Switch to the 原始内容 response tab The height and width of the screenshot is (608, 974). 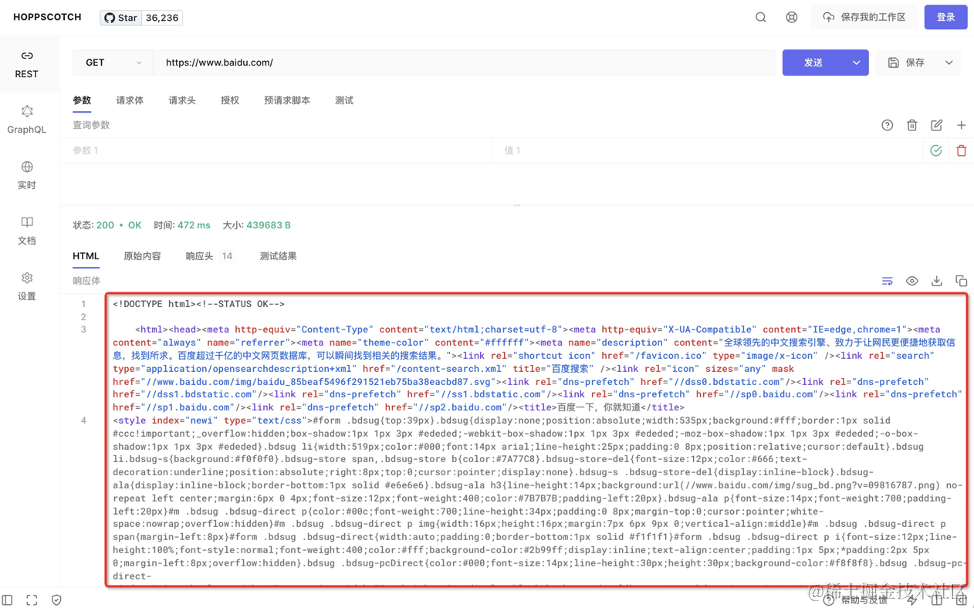click(142, 256)
